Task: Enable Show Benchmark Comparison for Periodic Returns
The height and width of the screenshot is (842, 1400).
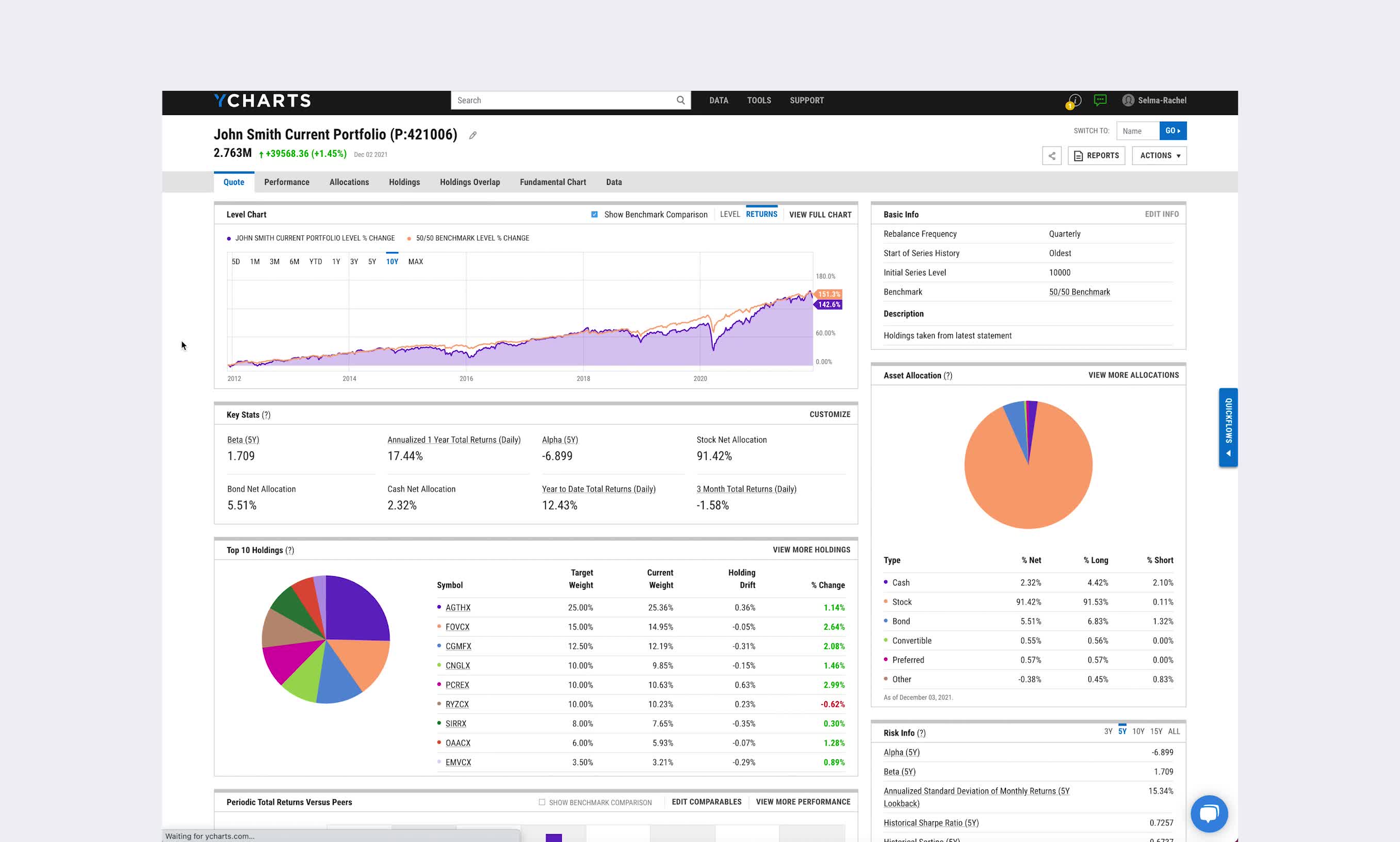Action: (542, 802)
